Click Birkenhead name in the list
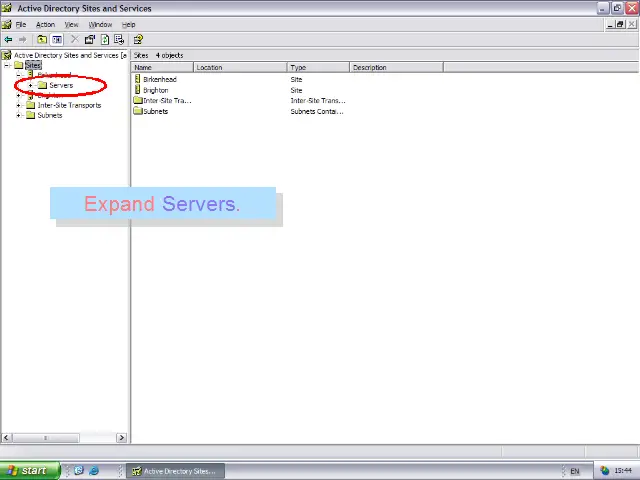 pos(160,79)
